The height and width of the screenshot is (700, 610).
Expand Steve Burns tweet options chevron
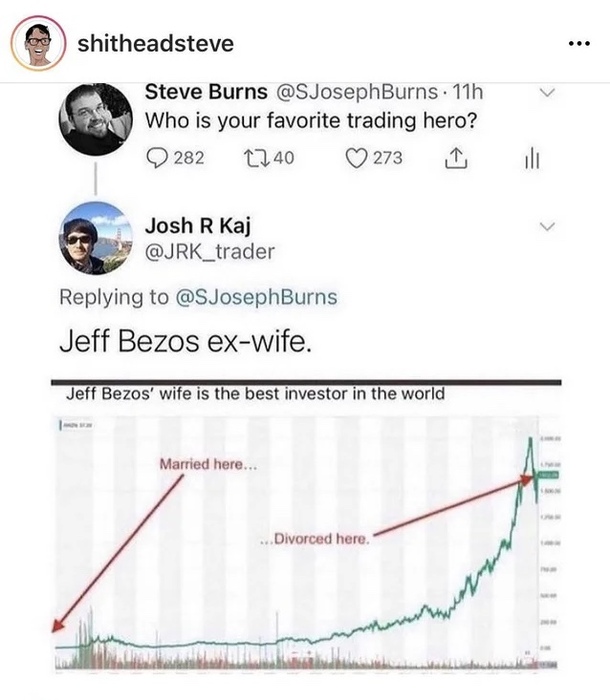pyautogui.click(x=546, y=94)
